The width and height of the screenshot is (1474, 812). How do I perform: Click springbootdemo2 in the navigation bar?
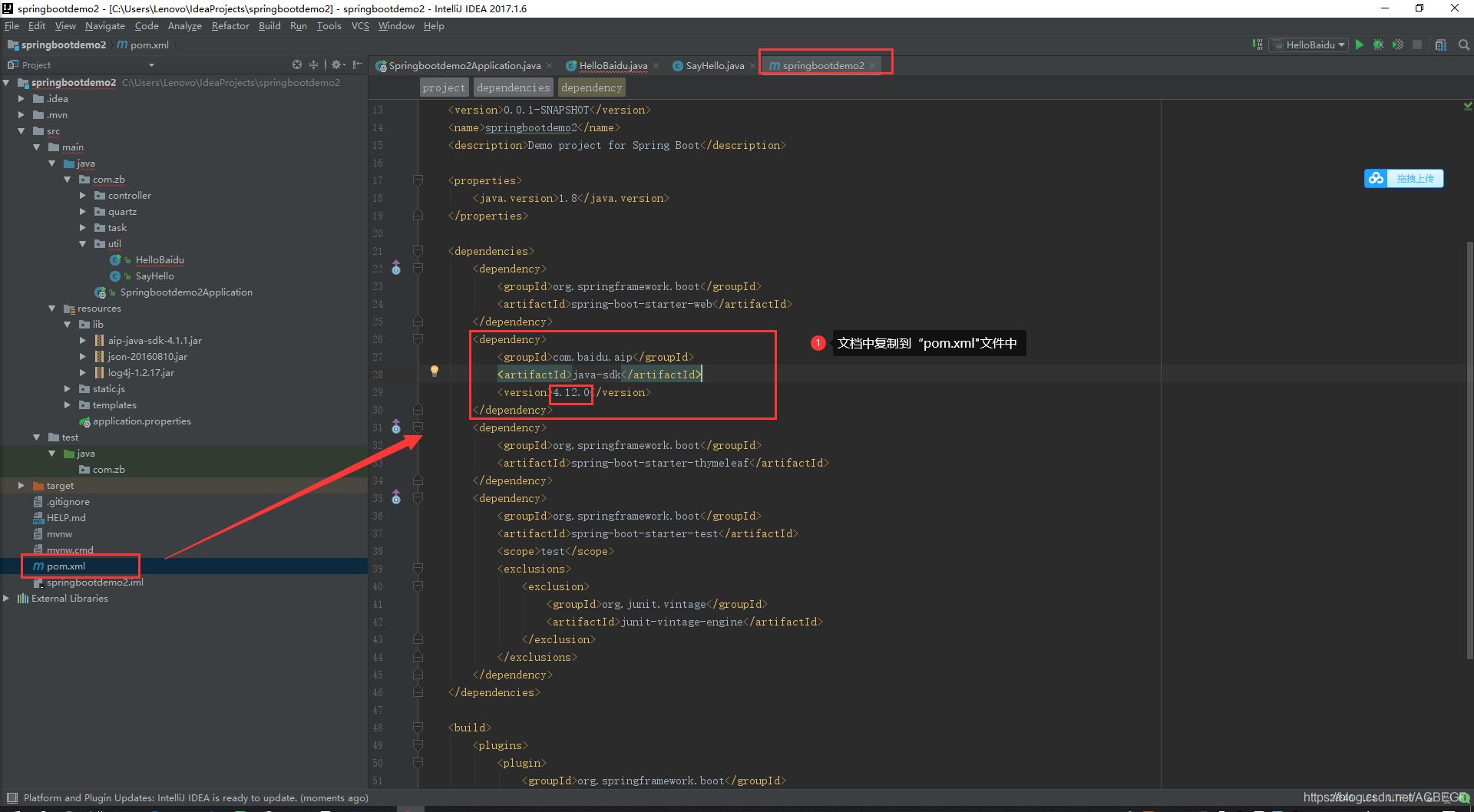point(57,45)
